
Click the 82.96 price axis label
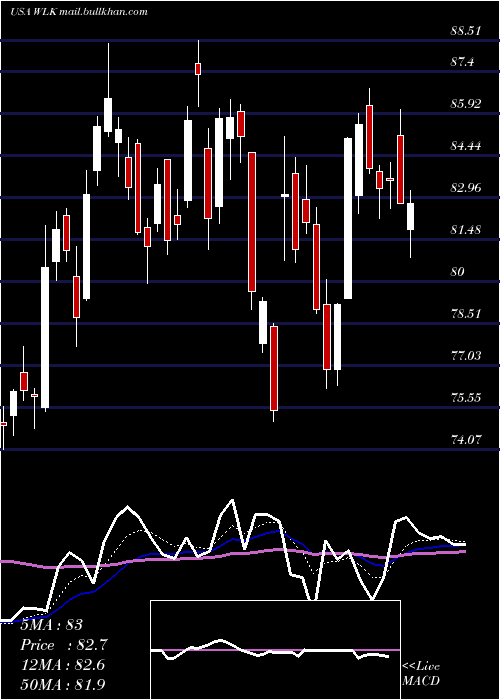[x=465, y=188]
